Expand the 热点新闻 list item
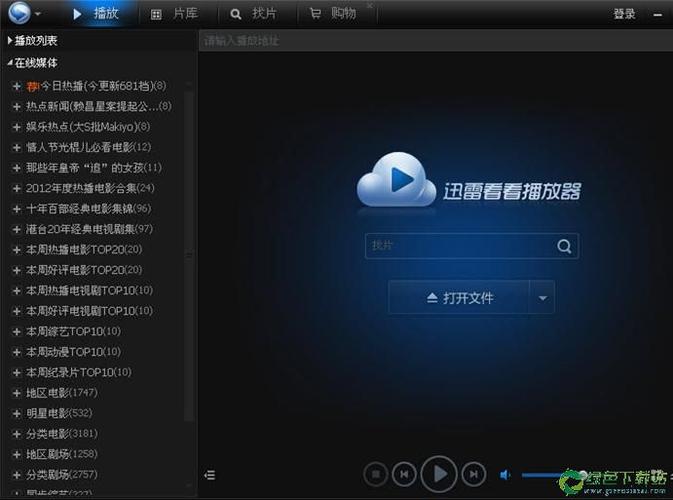This screenshot has width=673, height=500. click(x=17, y=106)
